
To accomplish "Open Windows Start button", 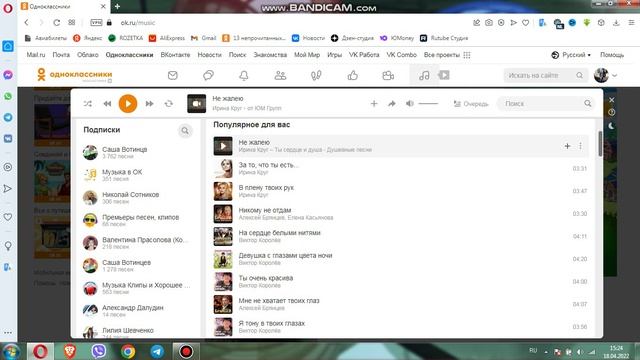I will click(10, 351).
